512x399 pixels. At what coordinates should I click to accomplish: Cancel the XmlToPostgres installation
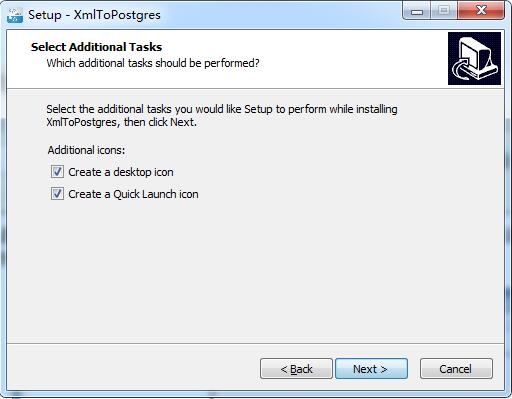click(x=456, y=369)
